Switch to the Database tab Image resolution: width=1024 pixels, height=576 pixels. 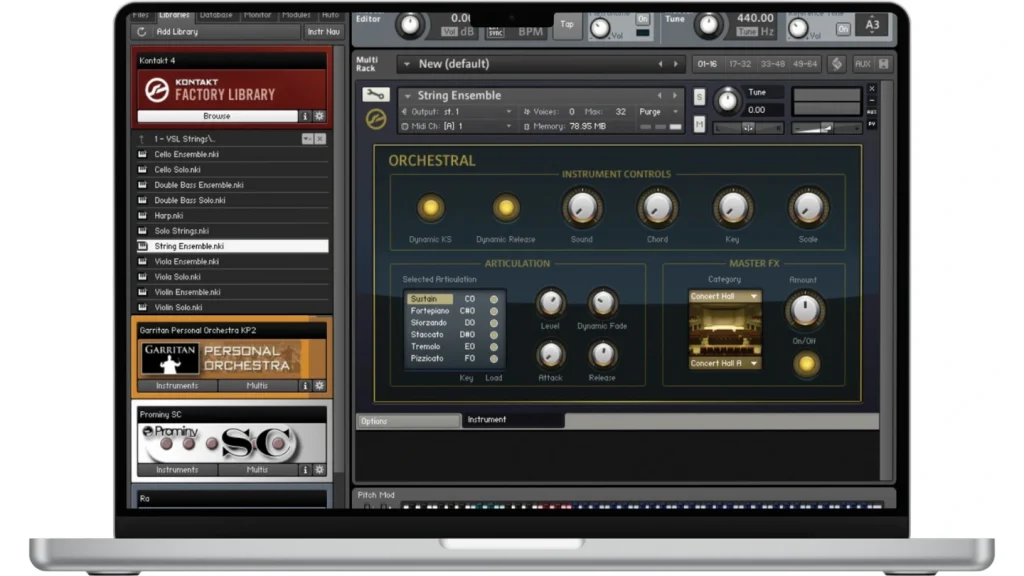click(x=216, y=15)
